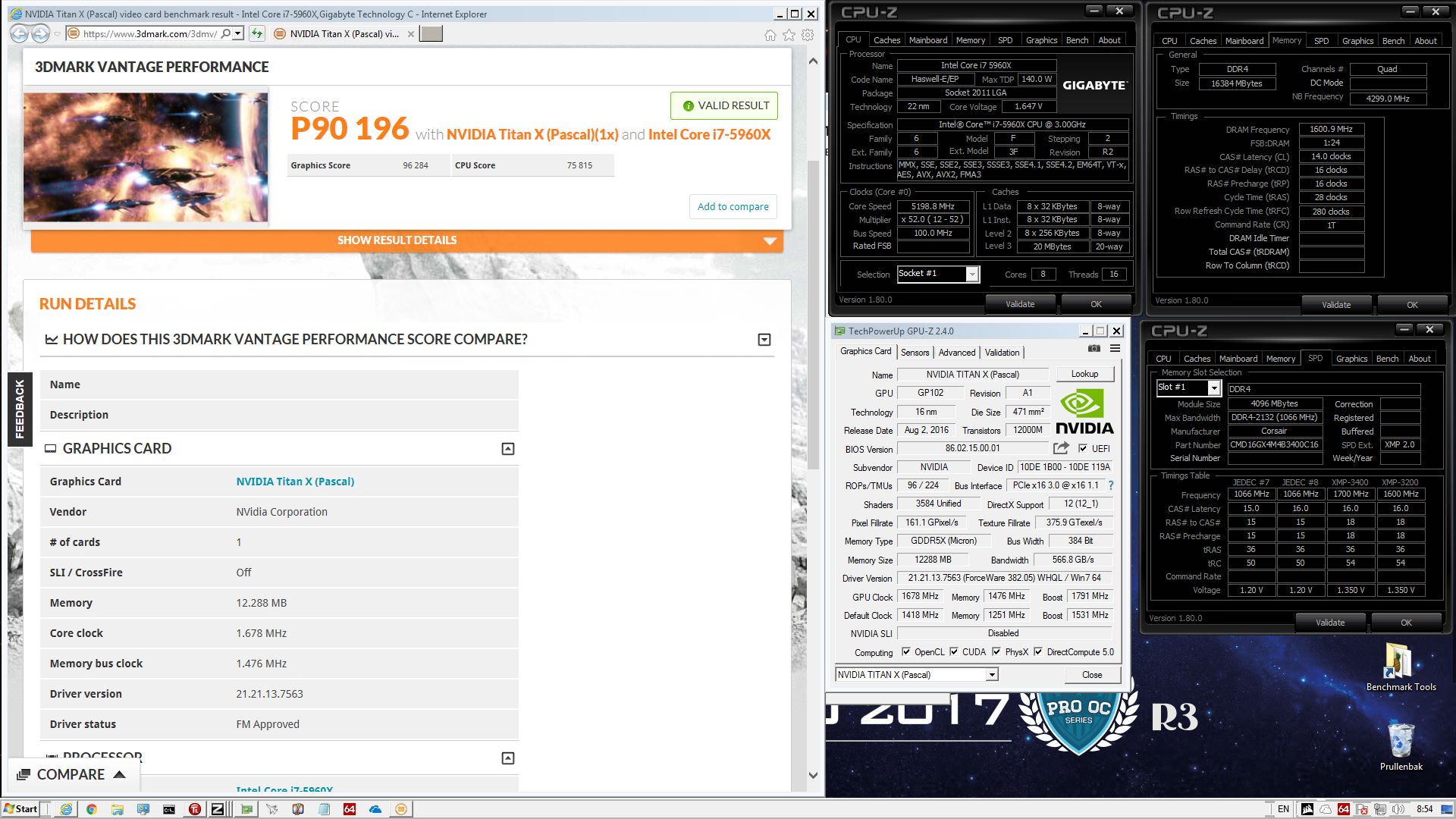Switch to Bench tab in top-left CPU-Z
This screenshot has width=1456, height=819.
pyautogui.click(x=1077, y=40)
